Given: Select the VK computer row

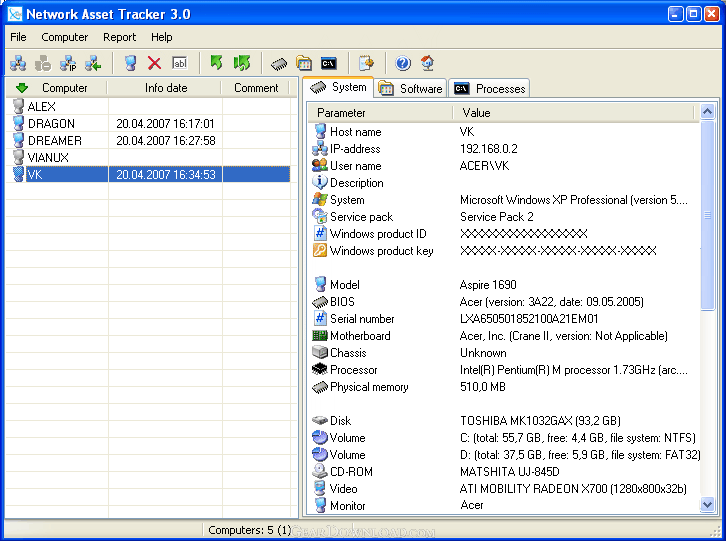Looking at the screenshot, I should [x=148, y=174].
